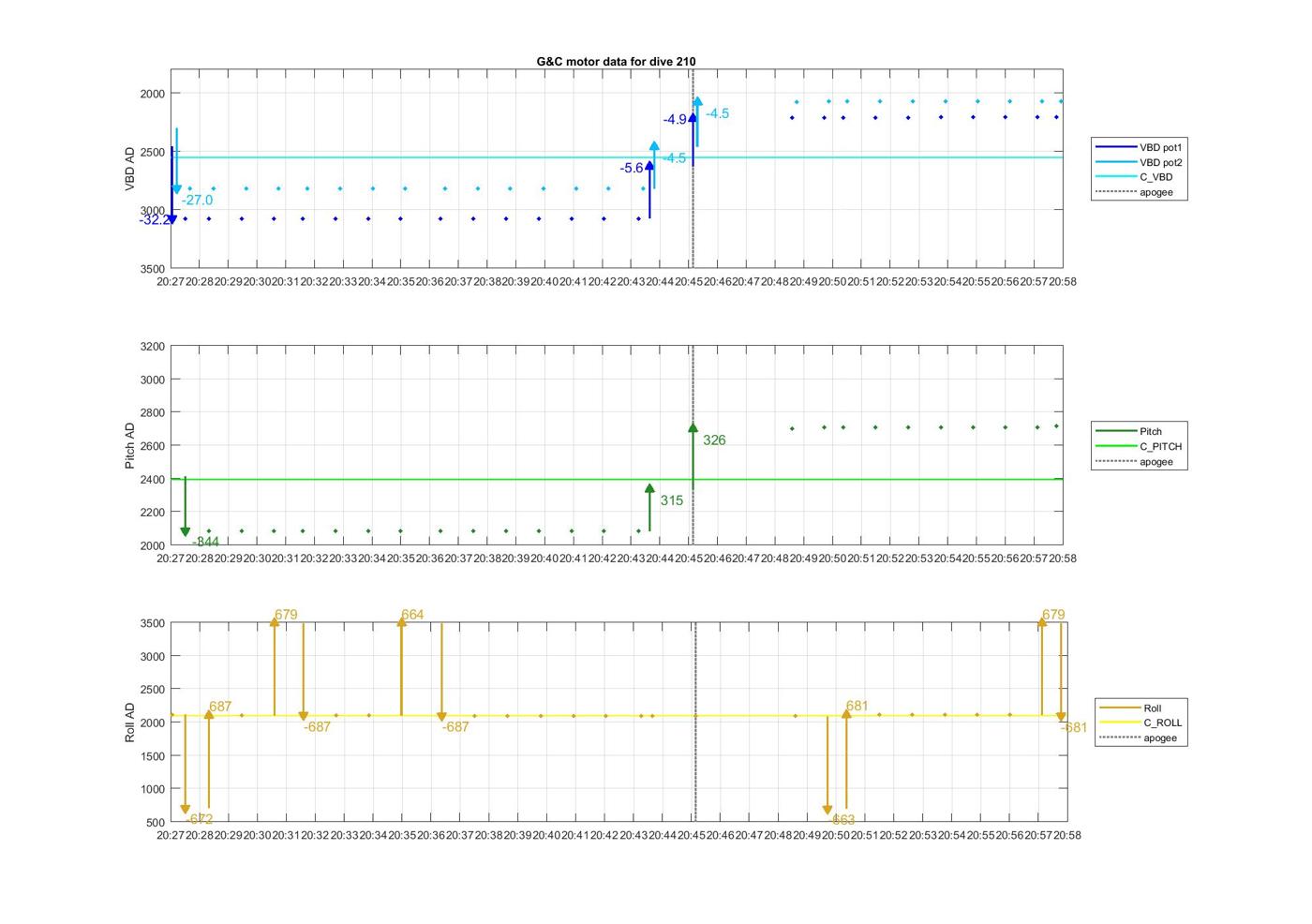Click the '-681' roll annotation
This screenshot has width=1312, height=924.
1074,727
